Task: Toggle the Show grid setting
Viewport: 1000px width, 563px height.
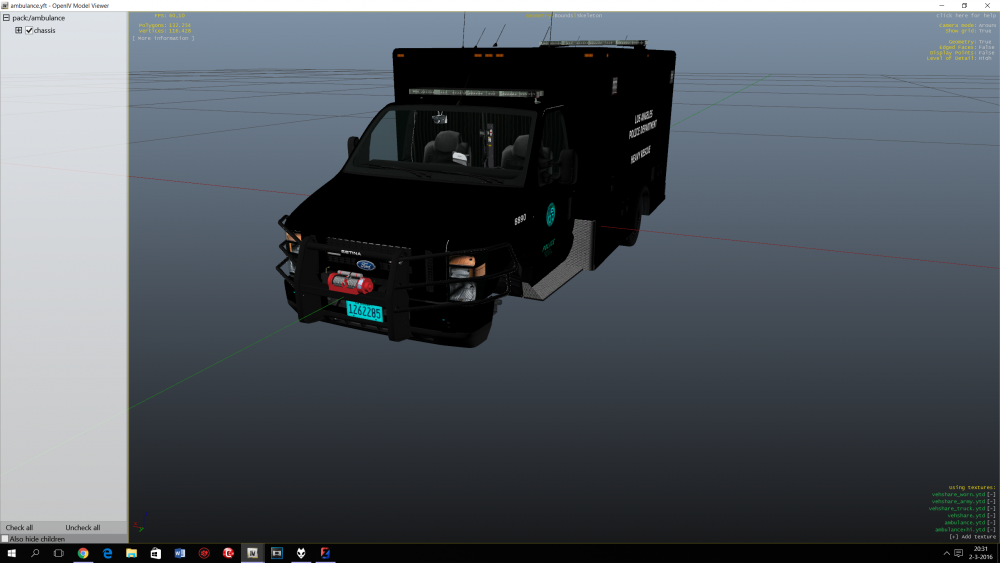Action: pyautogui.click(x=969, y=31)
